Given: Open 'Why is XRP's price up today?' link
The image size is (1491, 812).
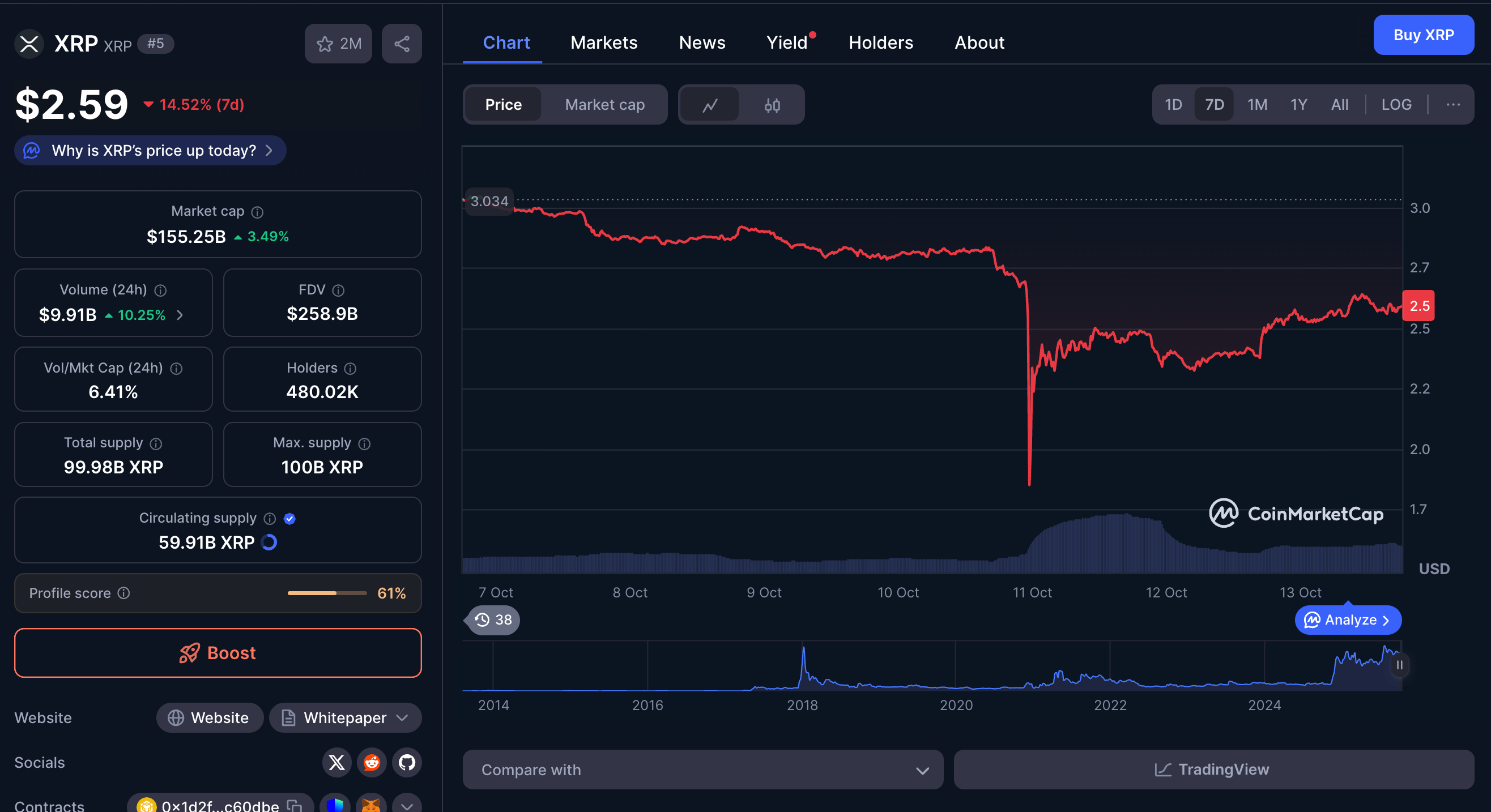Looking at the screenshot, I should tap(150, 151).
